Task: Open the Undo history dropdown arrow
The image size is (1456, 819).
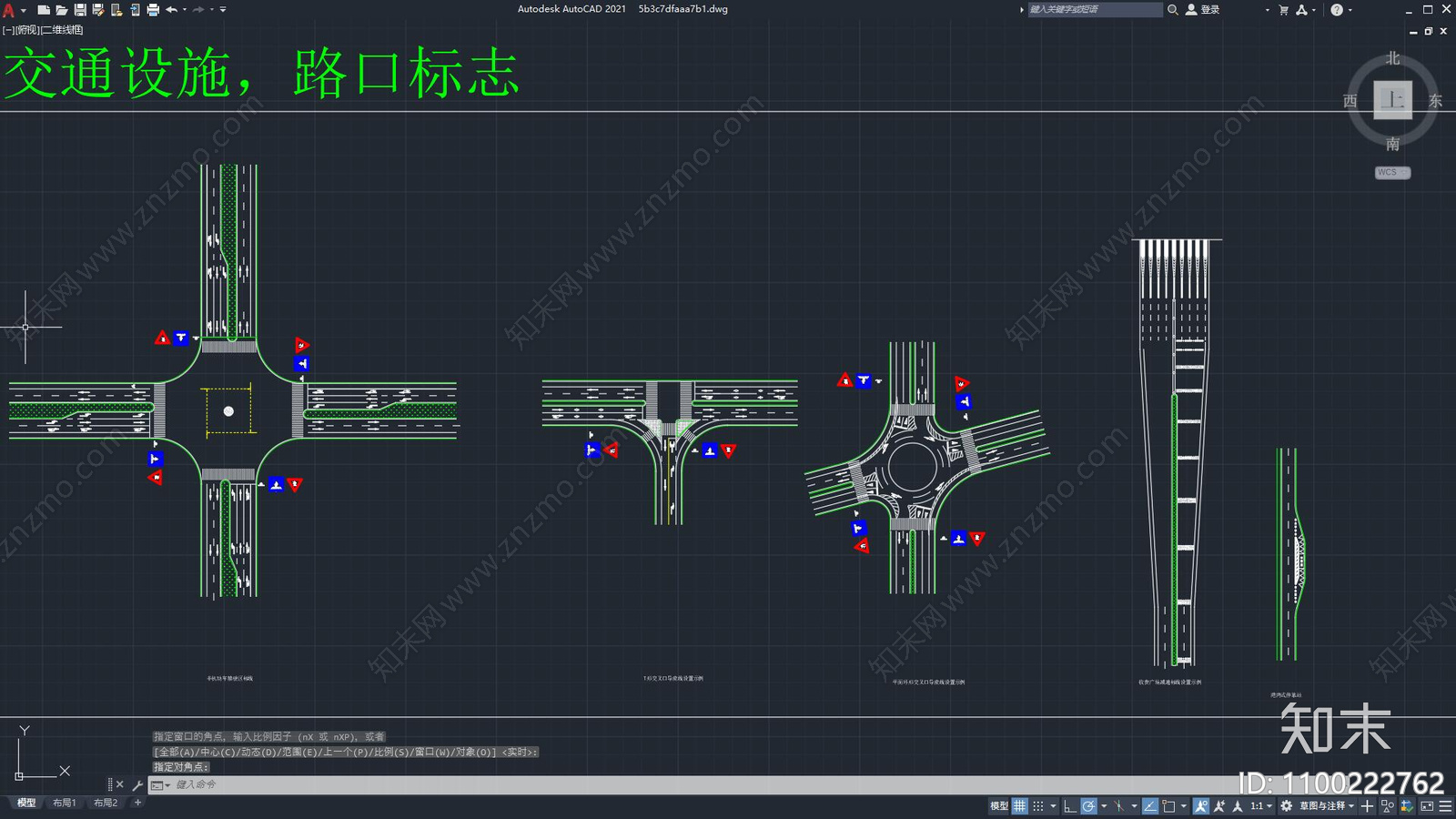Action: [185, 10]
